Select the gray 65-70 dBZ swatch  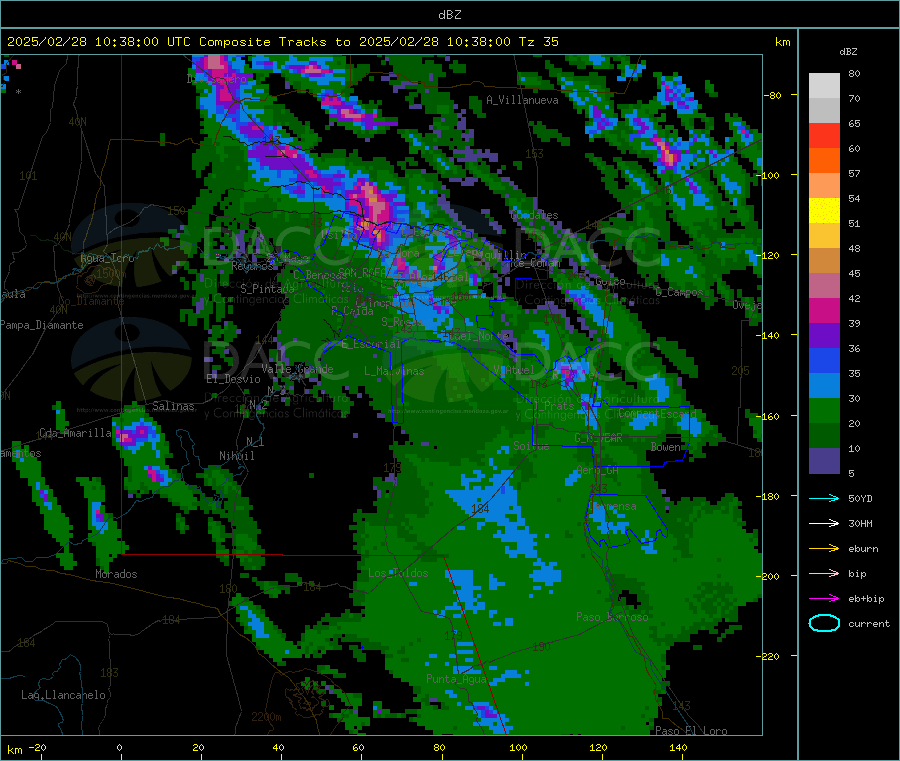pyautogui.click(x=824, y=111)
